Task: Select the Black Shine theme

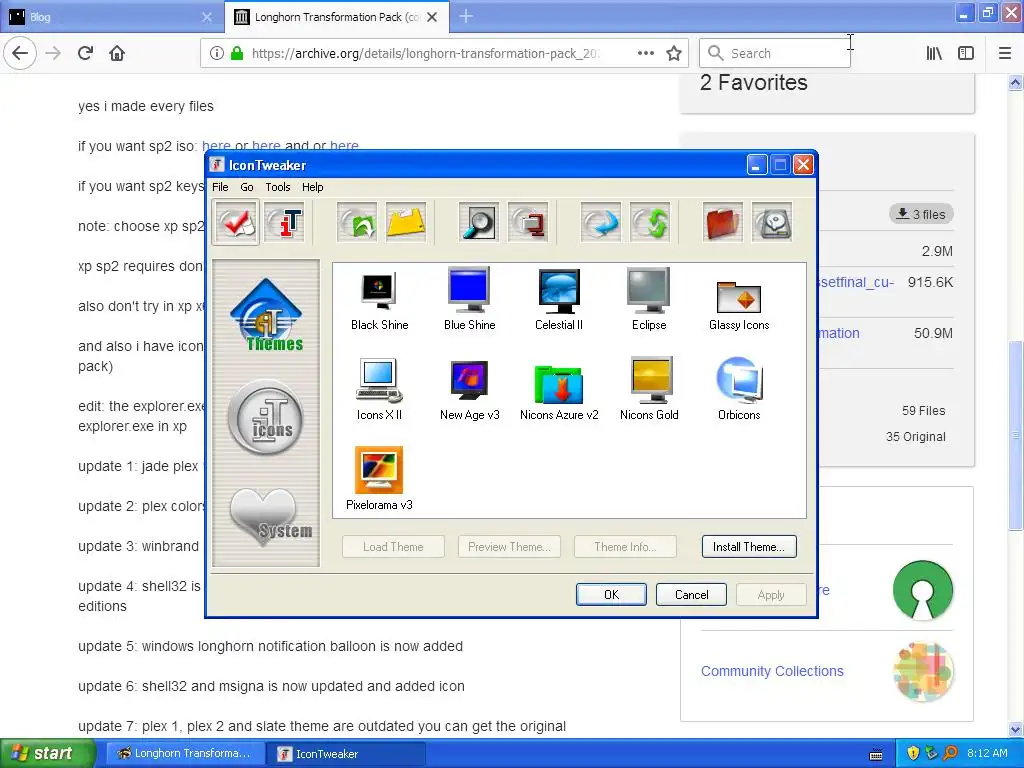Action: (x=379, y=301)
